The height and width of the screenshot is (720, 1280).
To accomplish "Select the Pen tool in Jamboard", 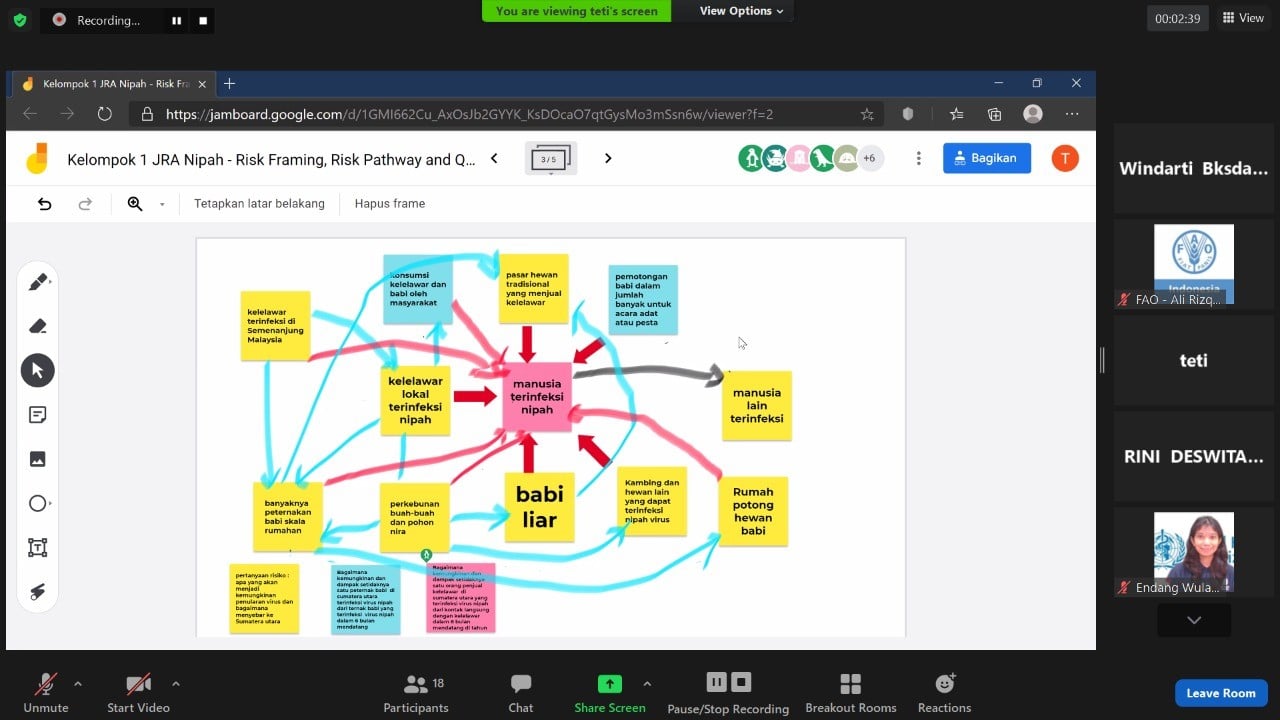I will tap(38, 282).
